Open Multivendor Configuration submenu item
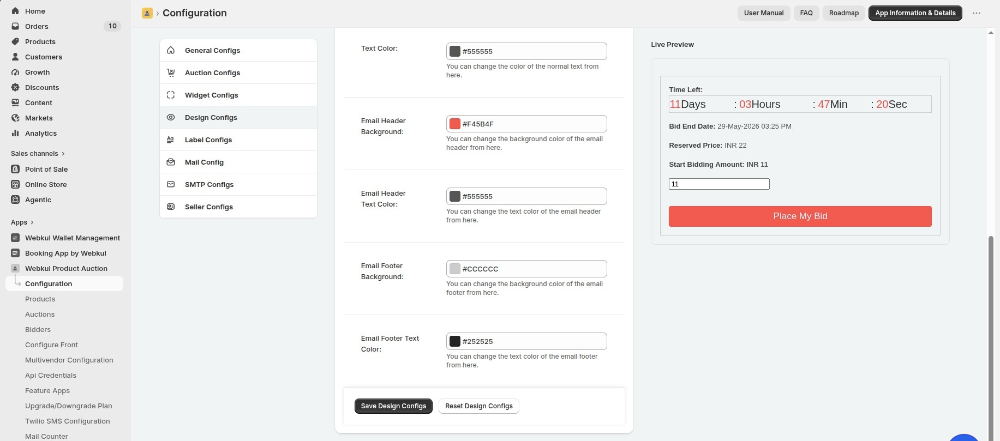 pos(70,360)
